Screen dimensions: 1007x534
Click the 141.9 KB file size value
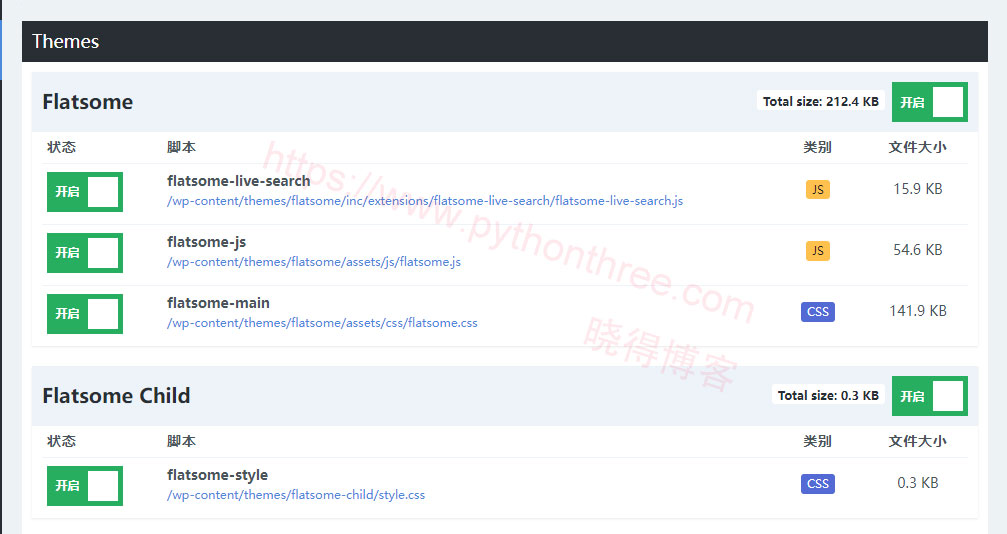click(917, 311)
